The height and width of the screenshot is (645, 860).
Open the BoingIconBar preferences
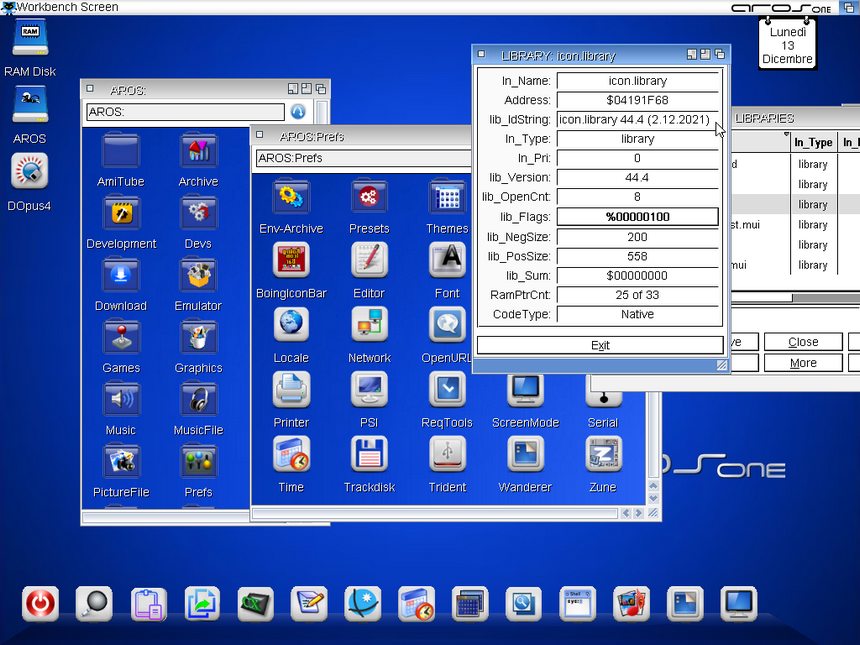click(x=291, y=261)
